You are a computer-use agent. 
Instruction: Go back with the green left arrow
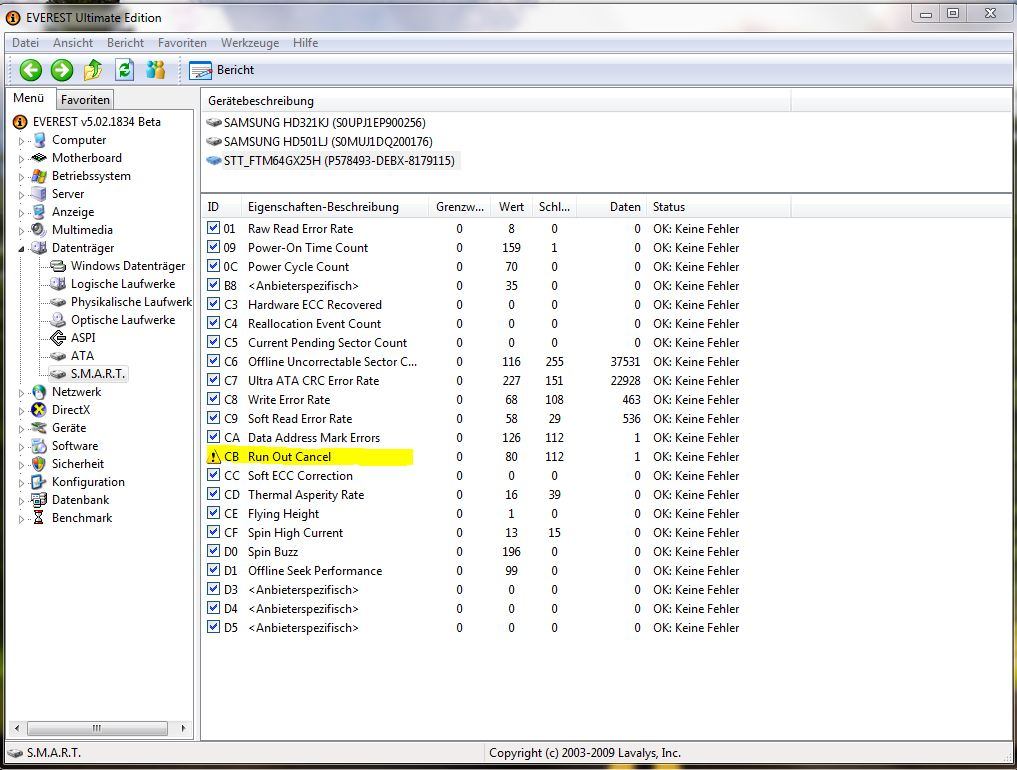[30, 70]
